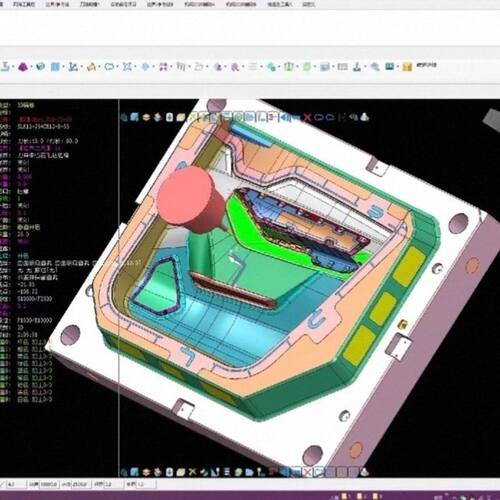The height and width of the screenshot is (500, 500).
Task: Open dropdown arrow beside the dark monitor icon
Action: pyautogui.click(x=398, y=67)
